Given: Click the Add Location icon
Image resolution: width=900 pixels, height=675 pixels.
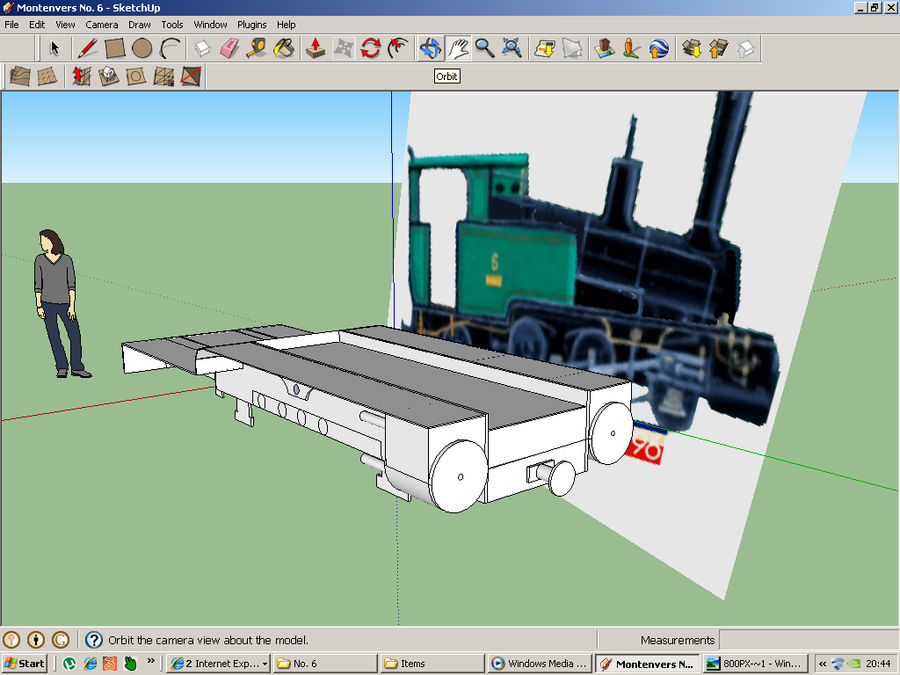Looking at the screenshot, I should click(x=544, y=48).
